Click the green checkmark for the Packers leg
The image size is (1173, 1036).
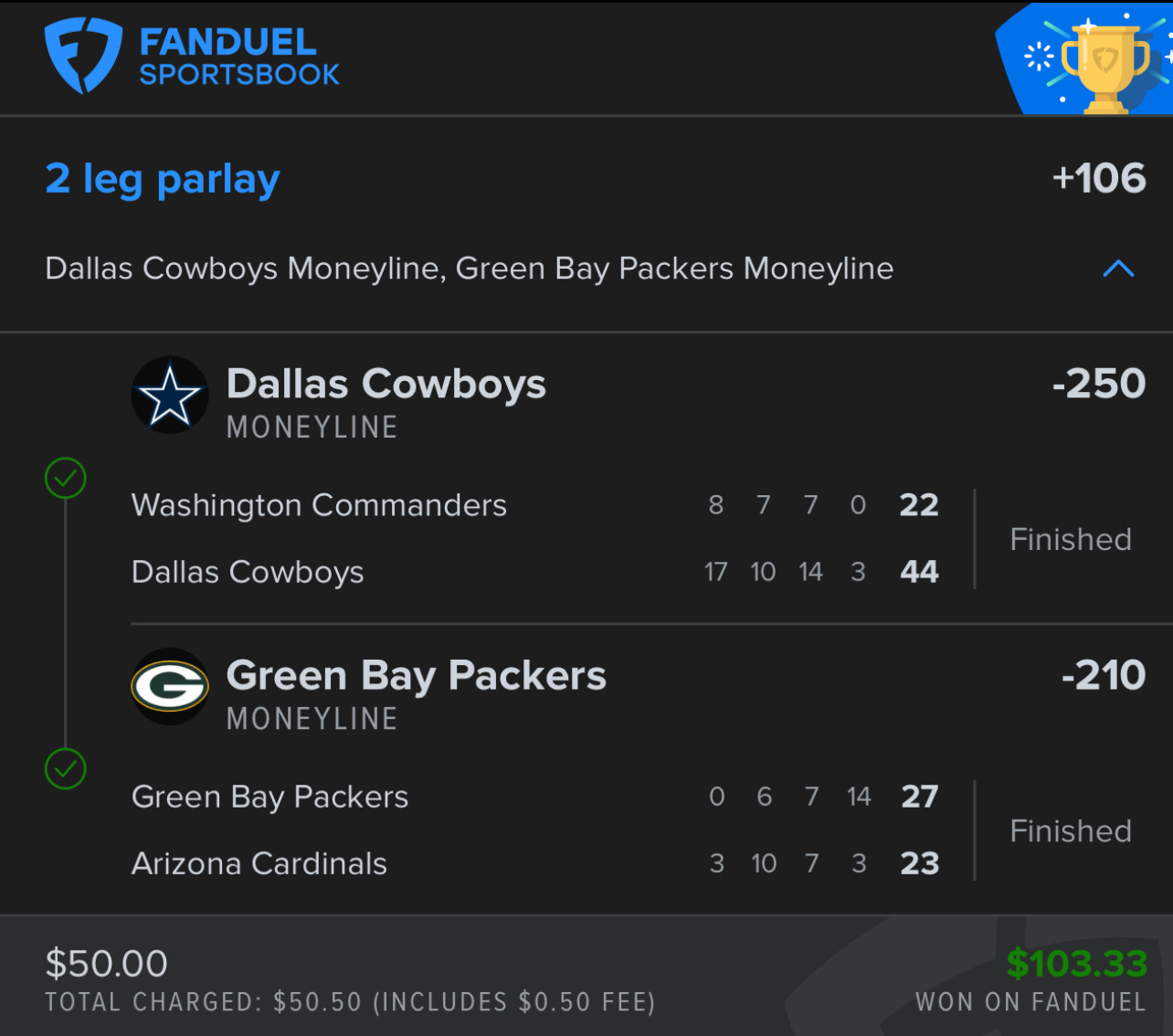pos(66,769)
